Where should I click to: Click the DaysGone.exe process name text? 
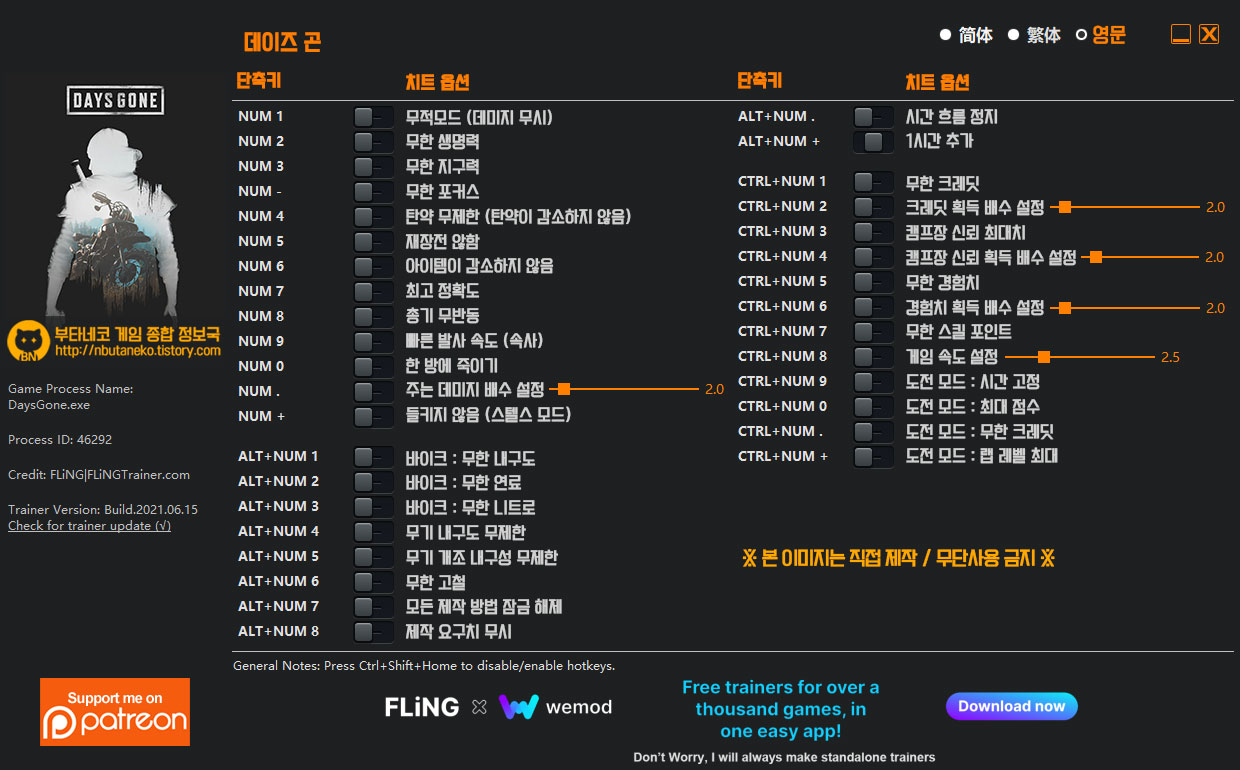click(49, 405)
